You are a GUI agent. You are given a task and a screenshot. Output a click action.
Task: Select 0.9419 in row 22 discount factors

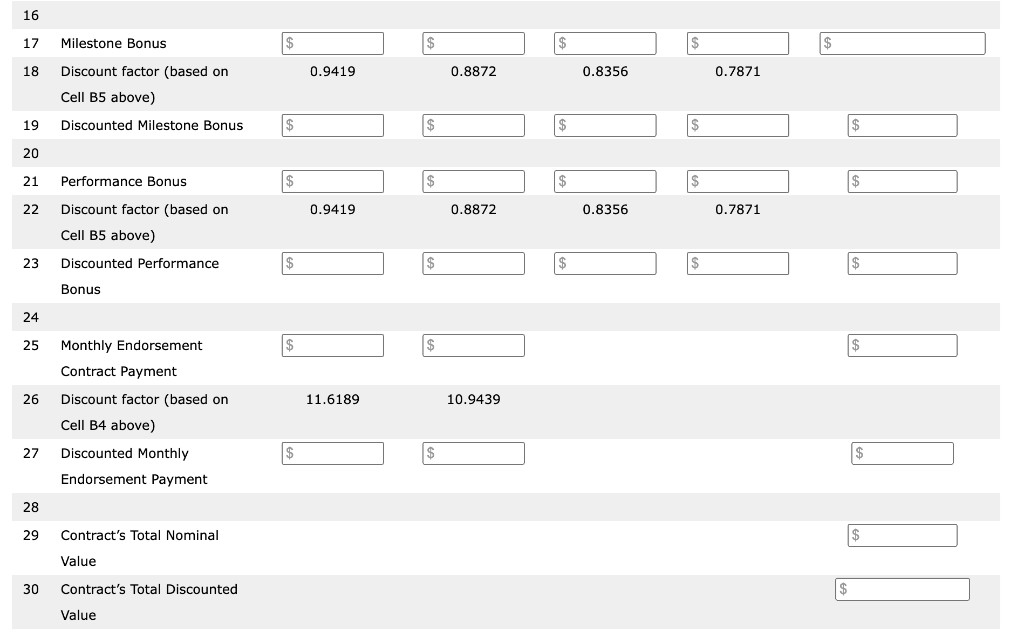point(332,210)
